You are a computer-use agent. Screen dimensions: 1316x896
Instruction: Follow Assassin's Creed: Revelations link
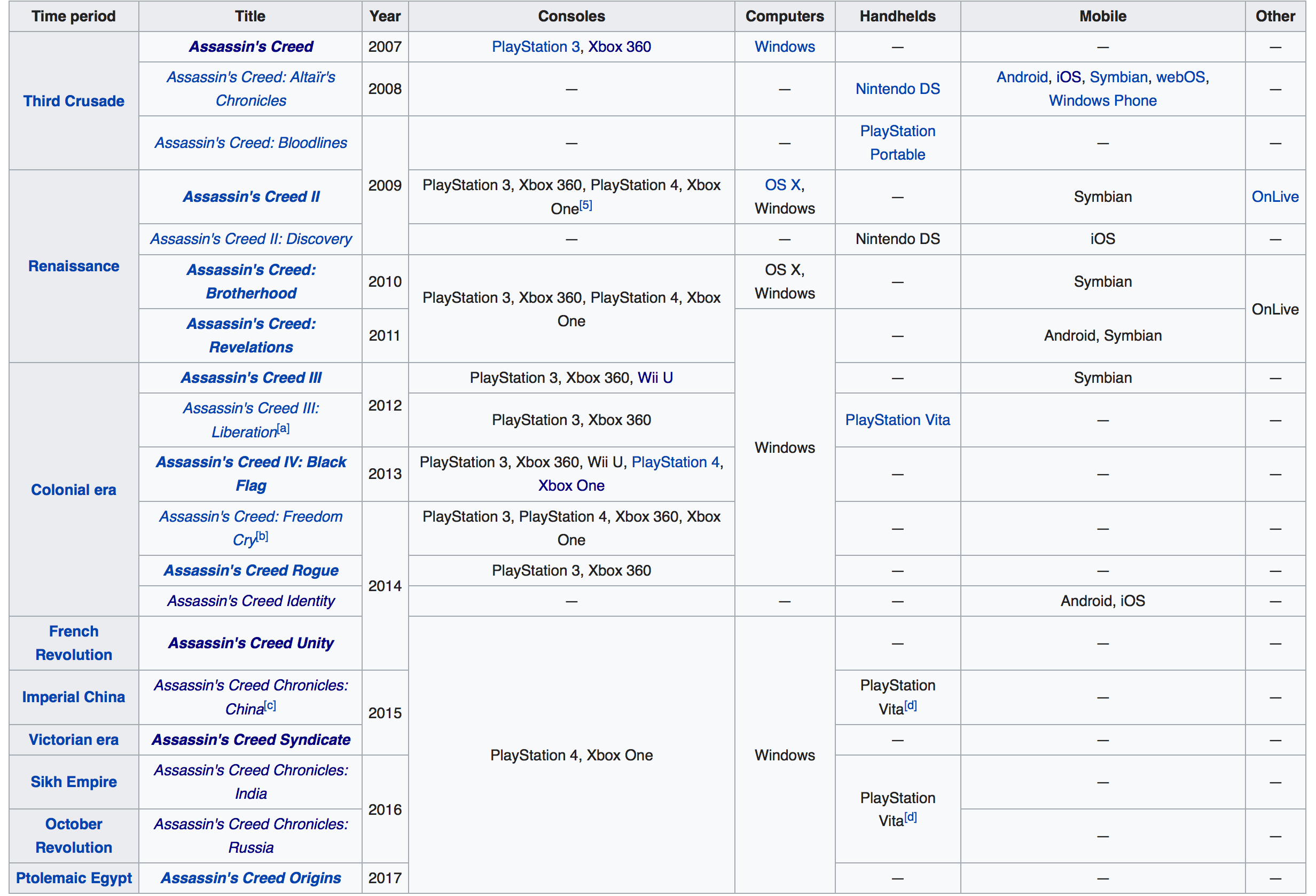click(251, 335)
